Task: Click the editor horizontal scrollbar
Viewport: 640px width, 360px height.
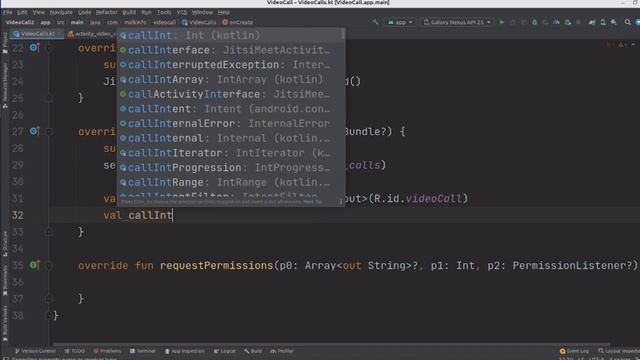Action: (331, 344)
